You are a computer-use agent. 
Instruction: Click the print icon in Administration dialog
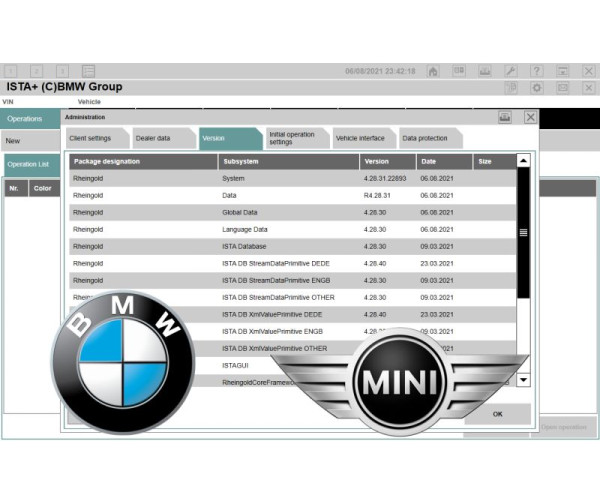pos(506,117)
